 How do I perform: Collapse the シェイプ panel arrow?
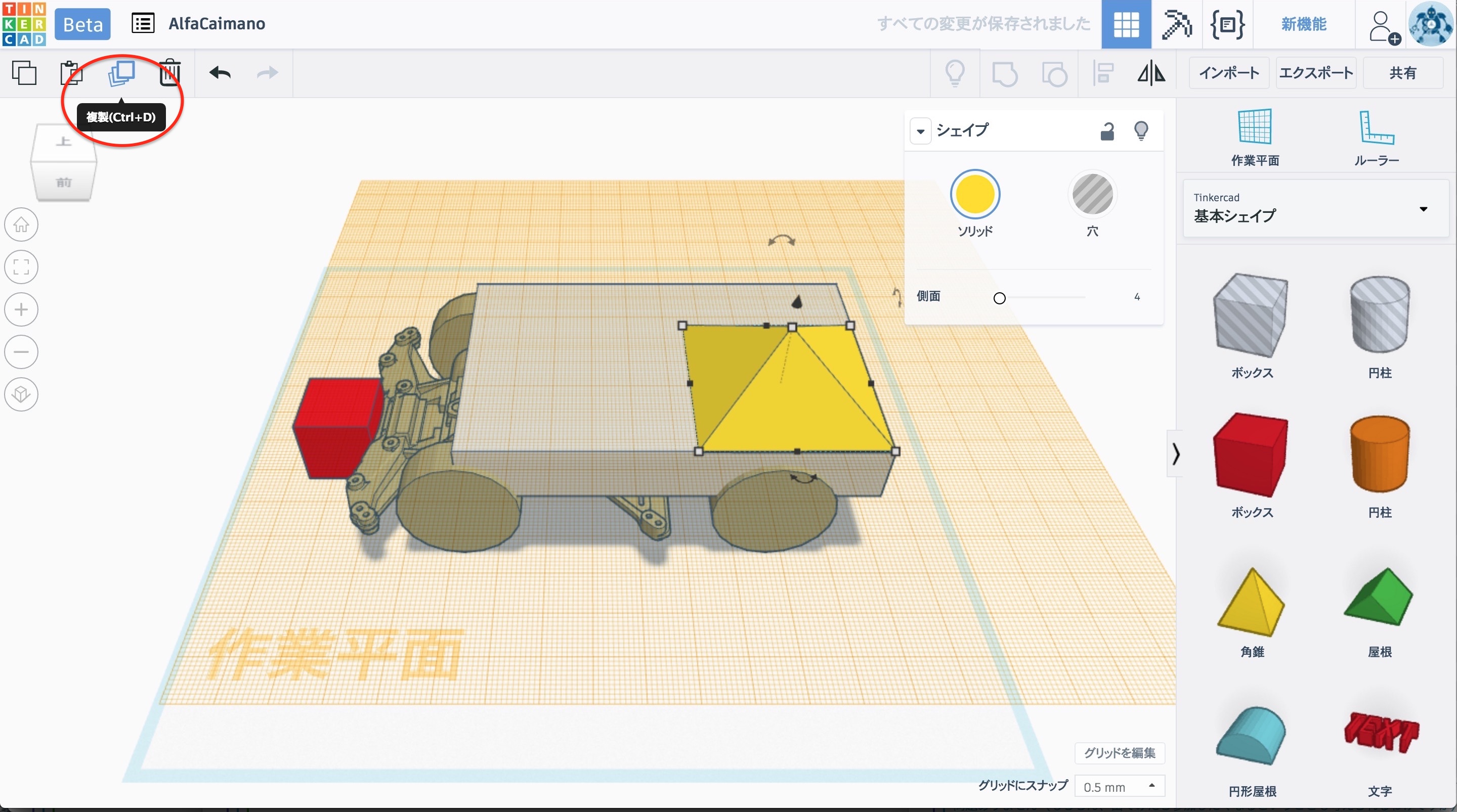click(920, 131)
